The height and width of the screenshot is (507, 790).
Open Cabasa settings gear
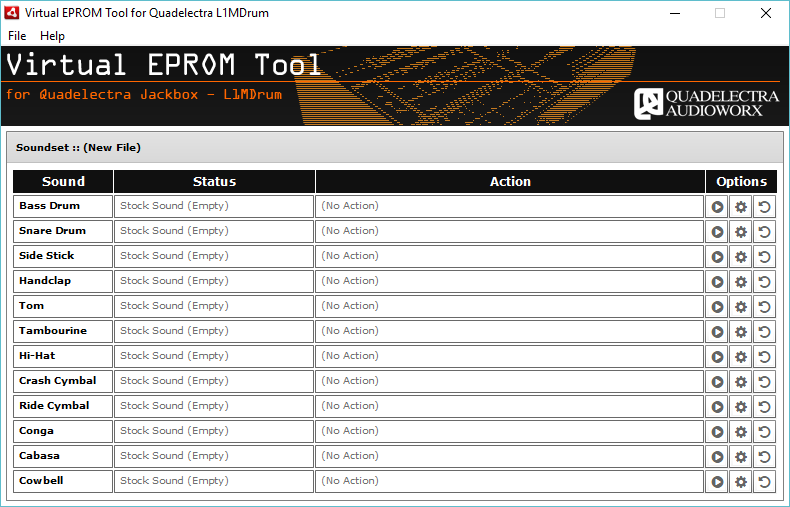(741, 457)
